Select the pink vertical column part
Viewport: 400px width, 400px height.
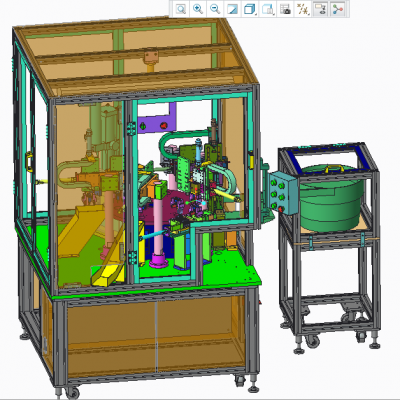[158, 230]
